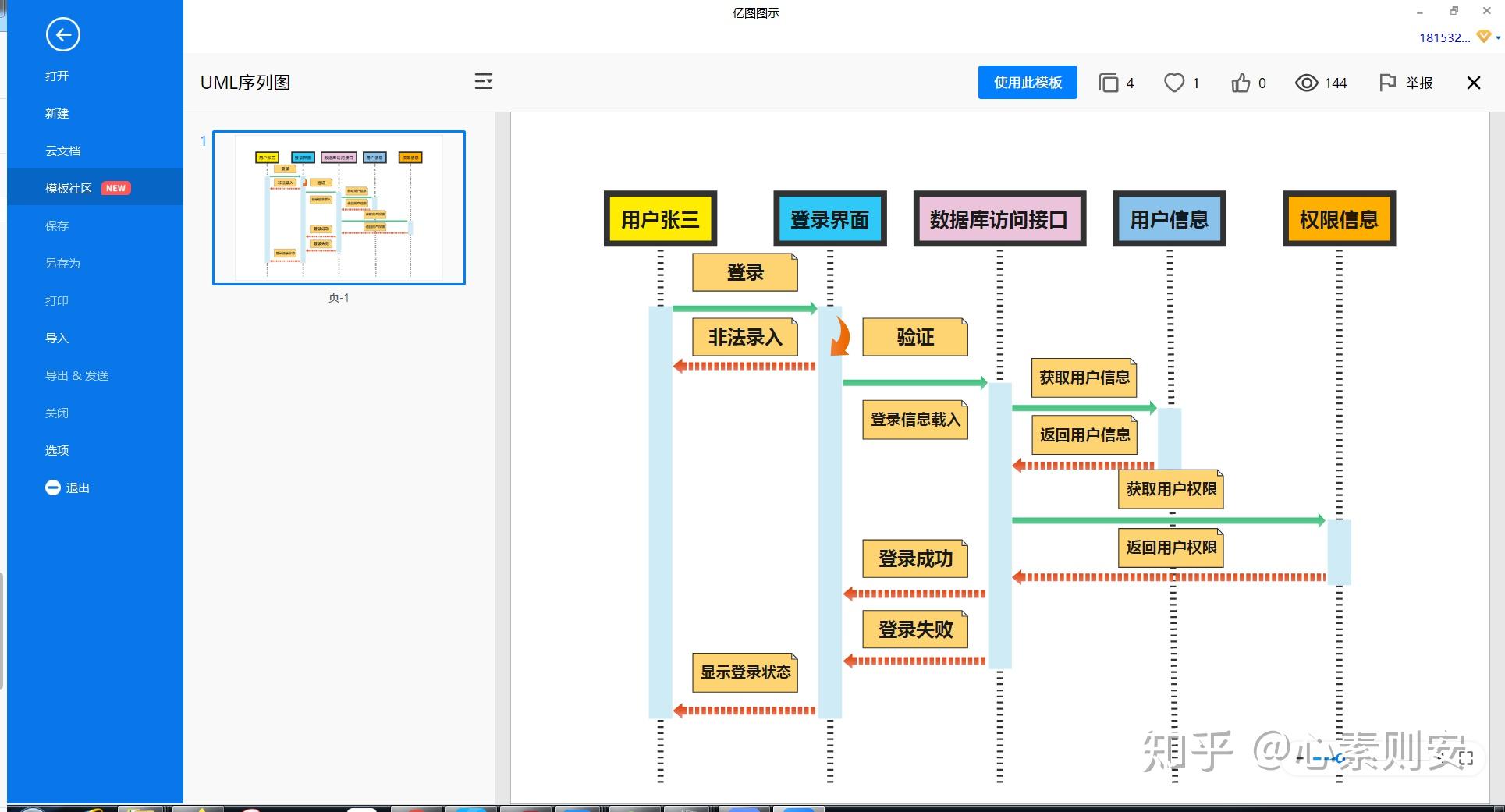Click the 权限信息 orange lifeline box
This screenshot has width=1505, height=812.
point(1339,219)
